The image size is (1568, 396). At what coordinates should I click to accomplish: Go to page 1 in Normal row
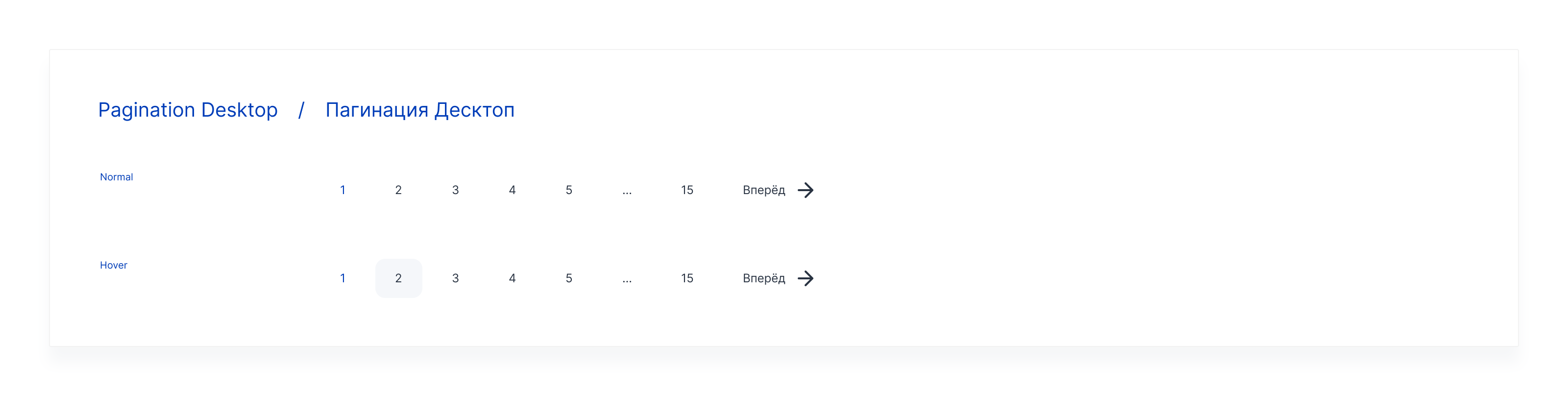343,190
